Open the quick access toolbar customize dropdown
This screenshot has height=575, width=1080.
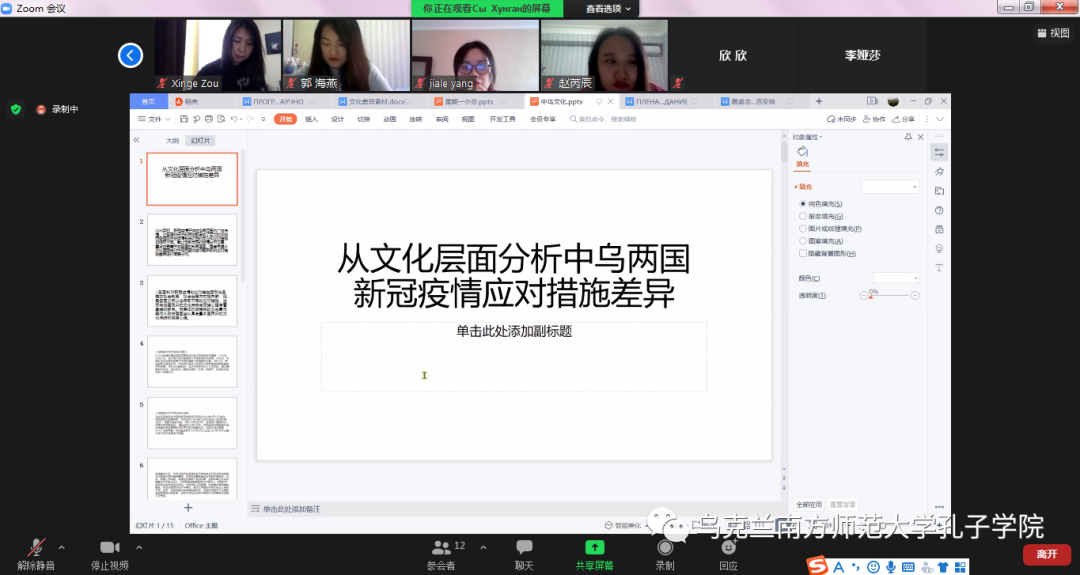[x=263, y=119]
